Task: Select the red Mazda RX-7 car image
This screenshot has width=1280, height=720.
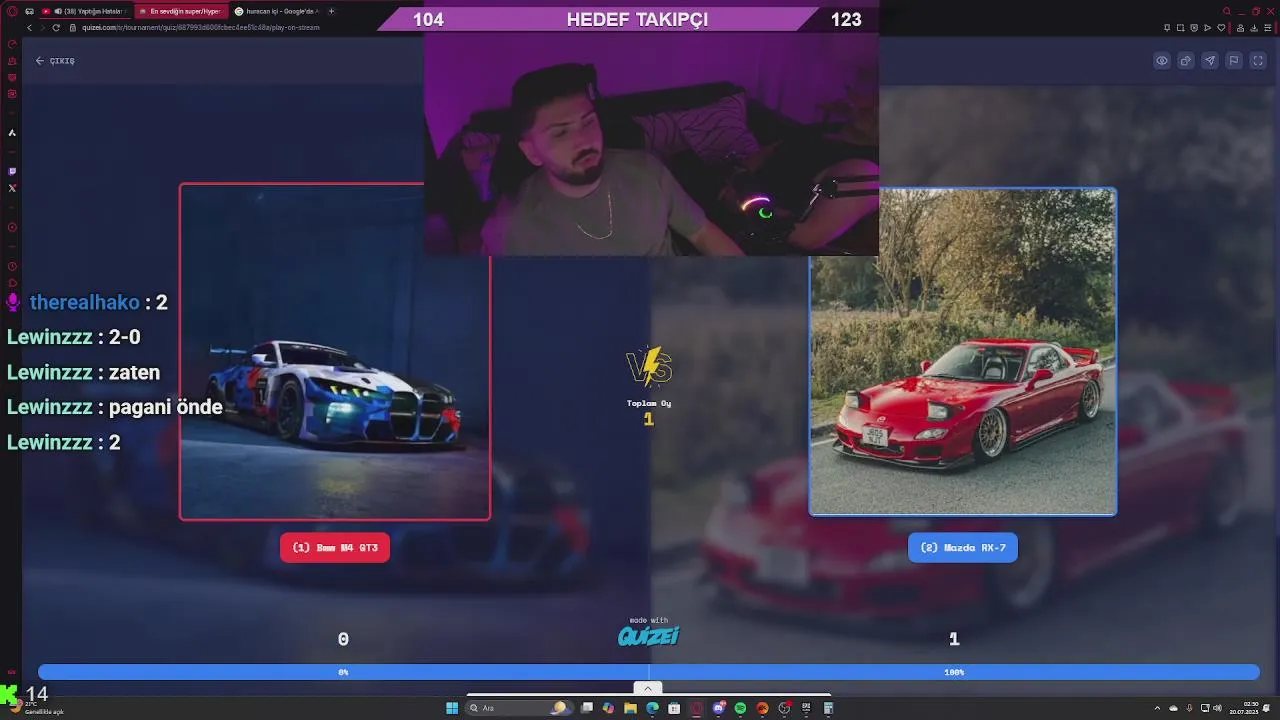Action: click(x=963, y=351)
